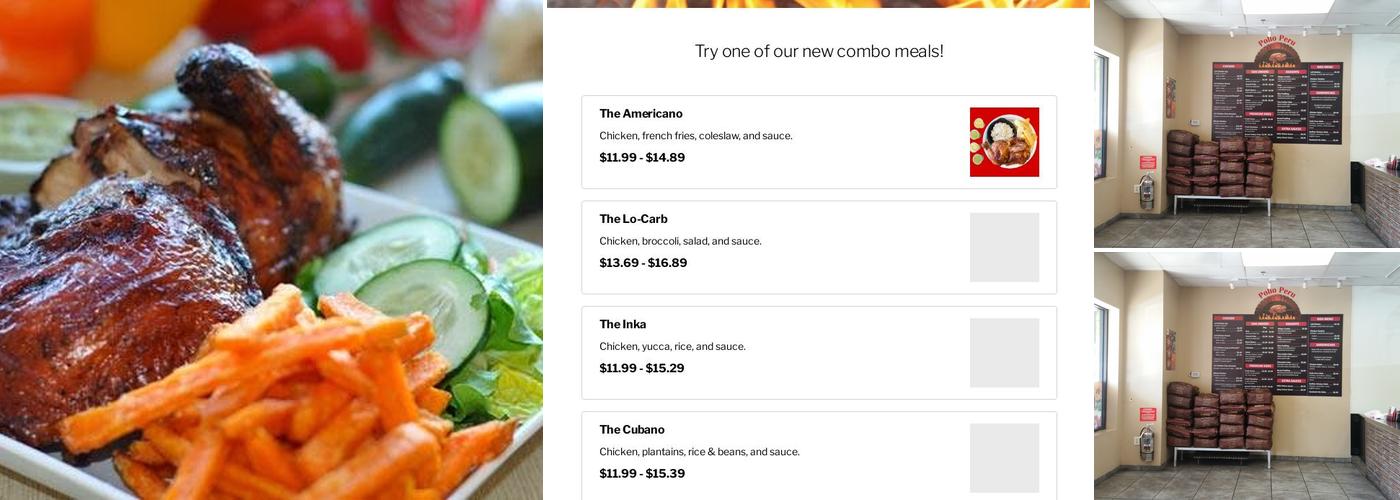Open The Americano combo title
The width and height of the screenshot is (1400, 500).
click(x=641, y=114)
